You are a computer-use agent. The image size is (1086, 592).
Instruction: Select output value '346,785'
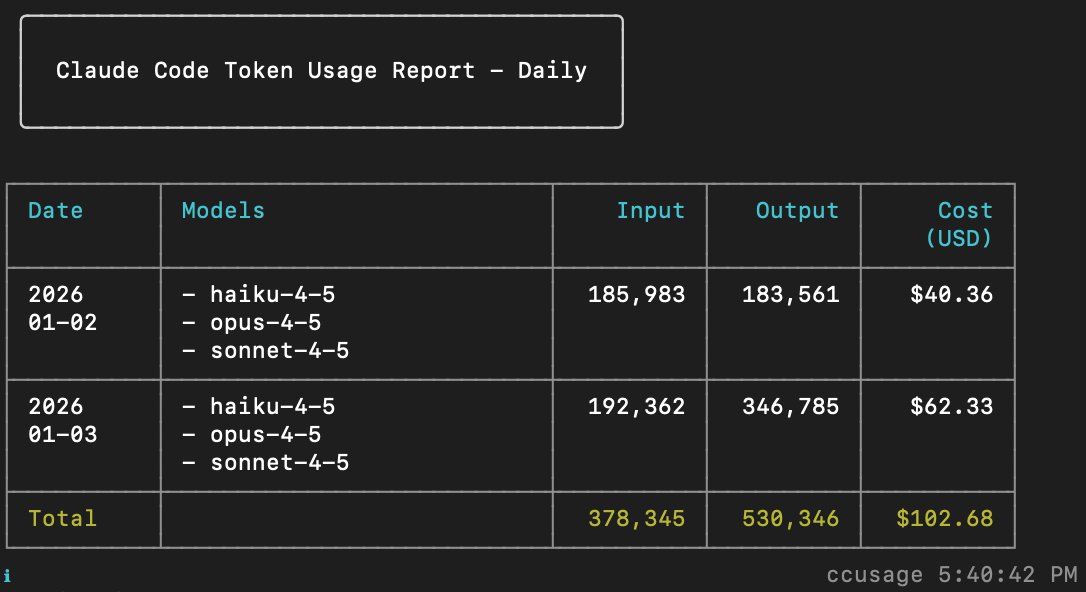coord(790,407)
